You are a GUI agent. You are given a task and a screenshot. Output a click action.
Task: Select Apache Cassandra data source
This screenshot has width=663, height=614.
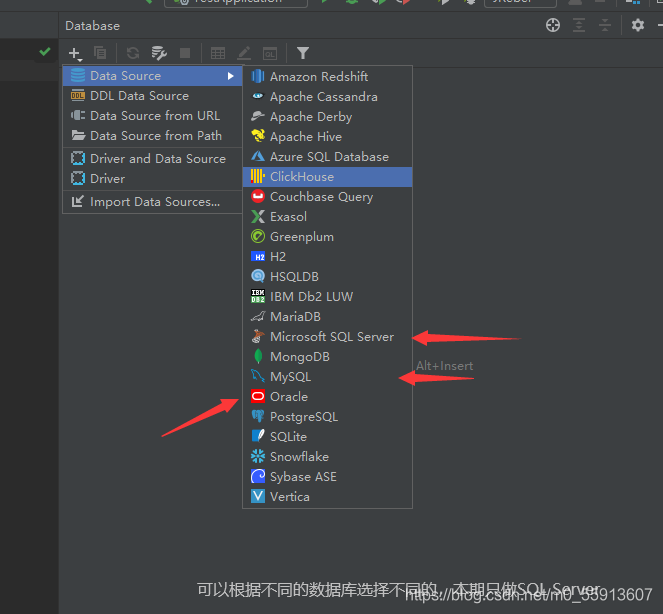point(328,97)
